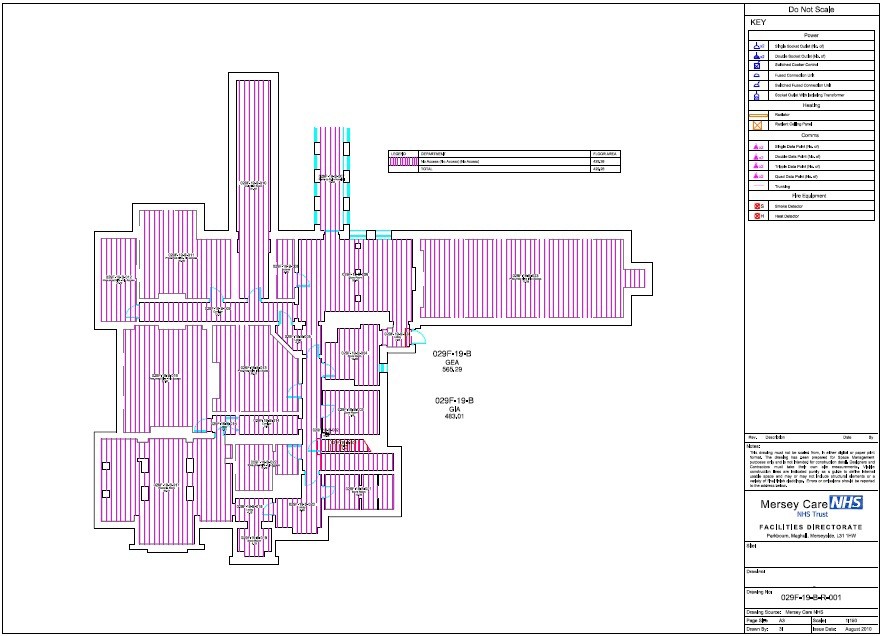The height and width of the screenshot is (636, 883).
Task: Click the 029F-19-B GEA area label
Action: 453,361
